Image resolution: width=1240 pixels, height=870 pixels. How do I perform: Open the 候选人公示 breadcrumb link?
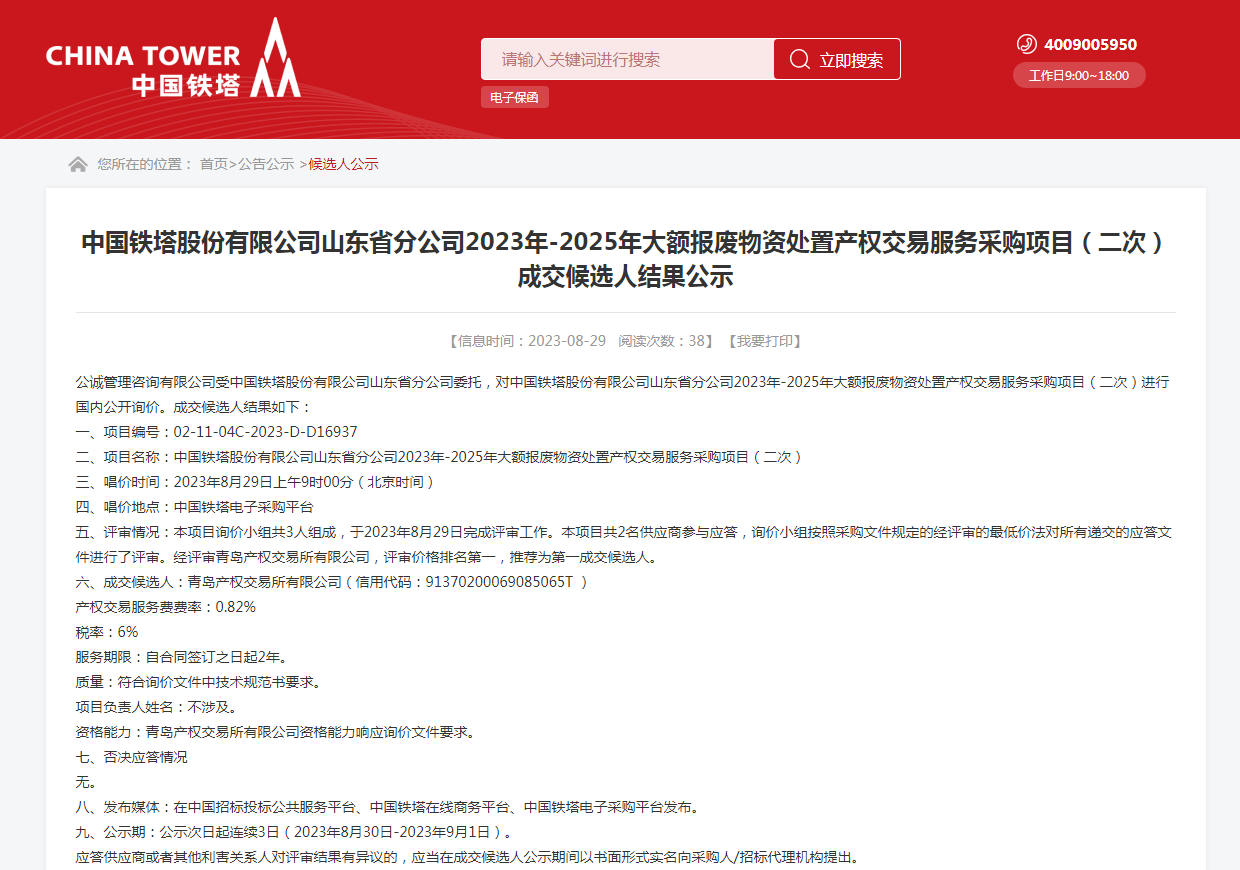point(343,164)
